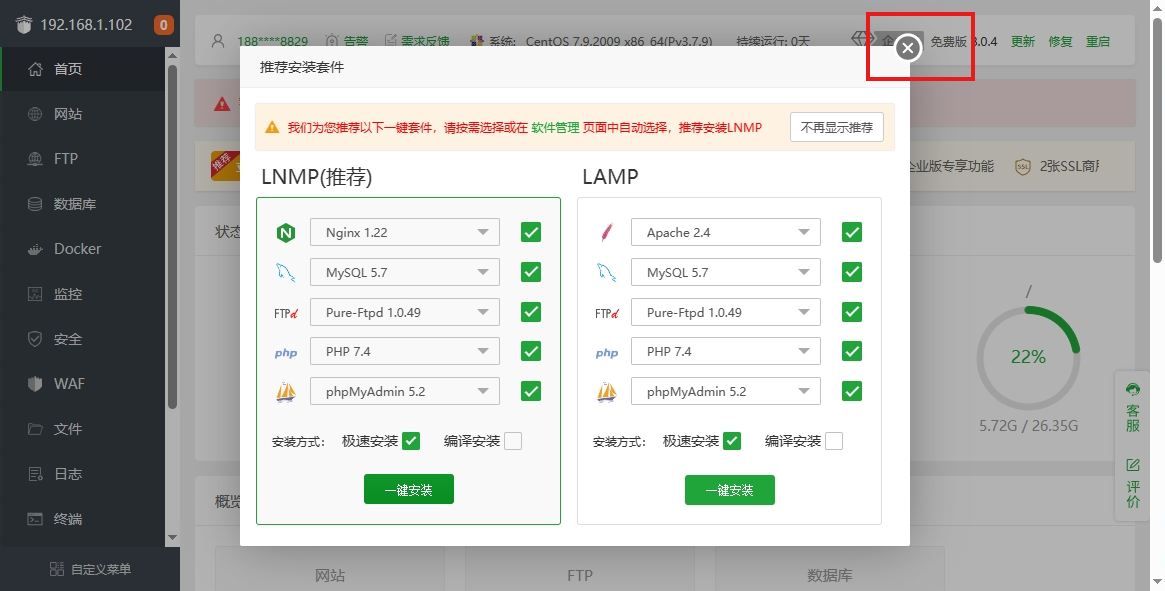The width and height of the screenshot is (1165, 591).
Task: Go to 首页 in the sidebar
Action: pyautogui.click(x=82, y=69)
